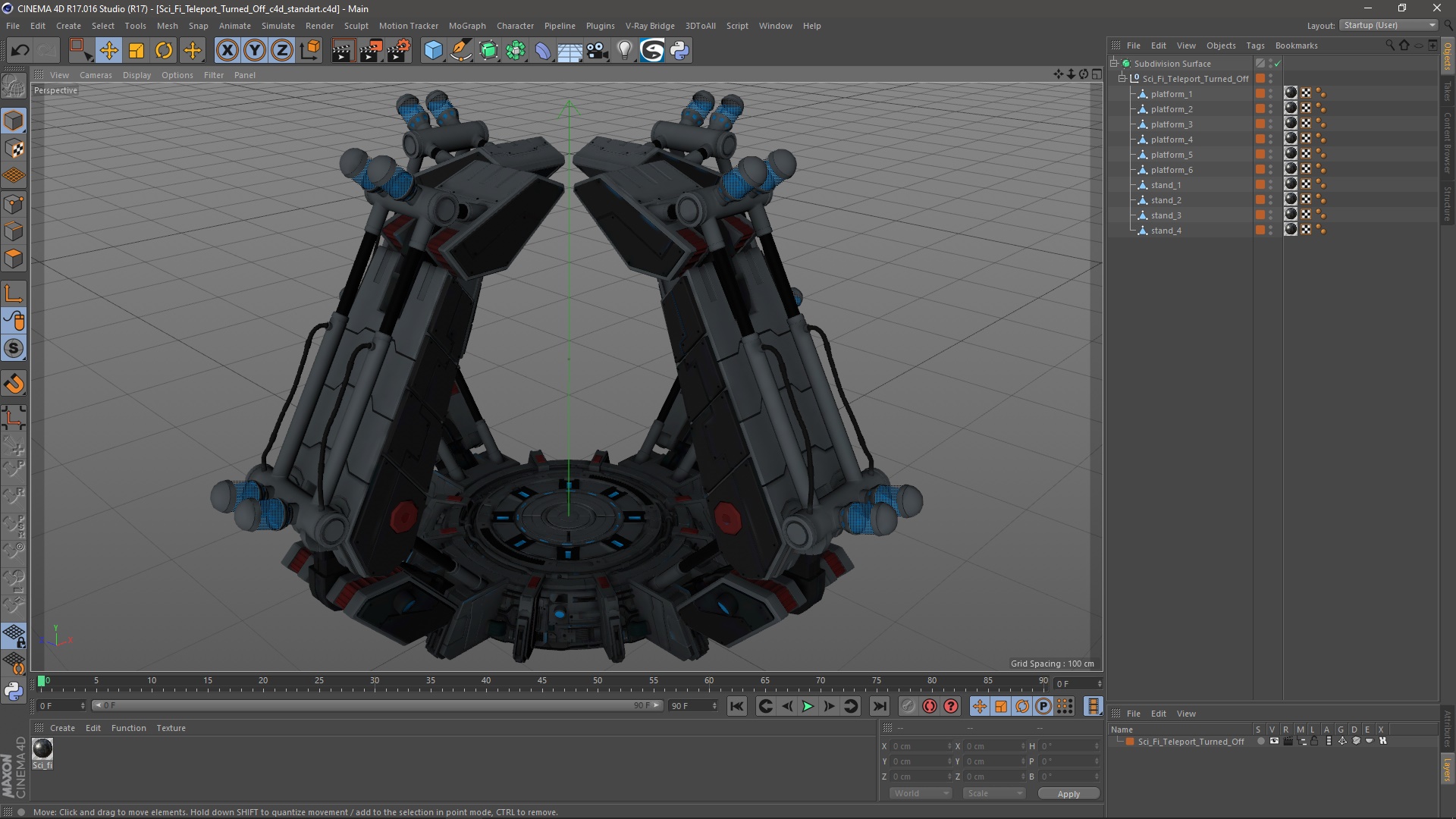Click the Floor grid object icon
This screenshot has width=1456, height=819.
pyautogui.click(x=570, y=50)
